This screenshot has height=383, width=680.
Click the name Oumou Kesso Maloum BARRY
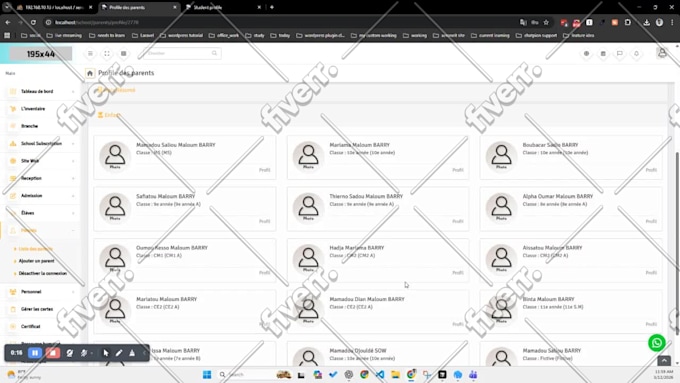coord(172,248)
